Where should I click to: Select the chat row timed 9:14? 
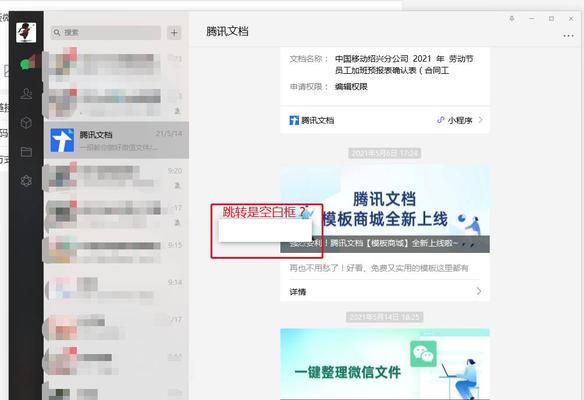tap(117, 289)
